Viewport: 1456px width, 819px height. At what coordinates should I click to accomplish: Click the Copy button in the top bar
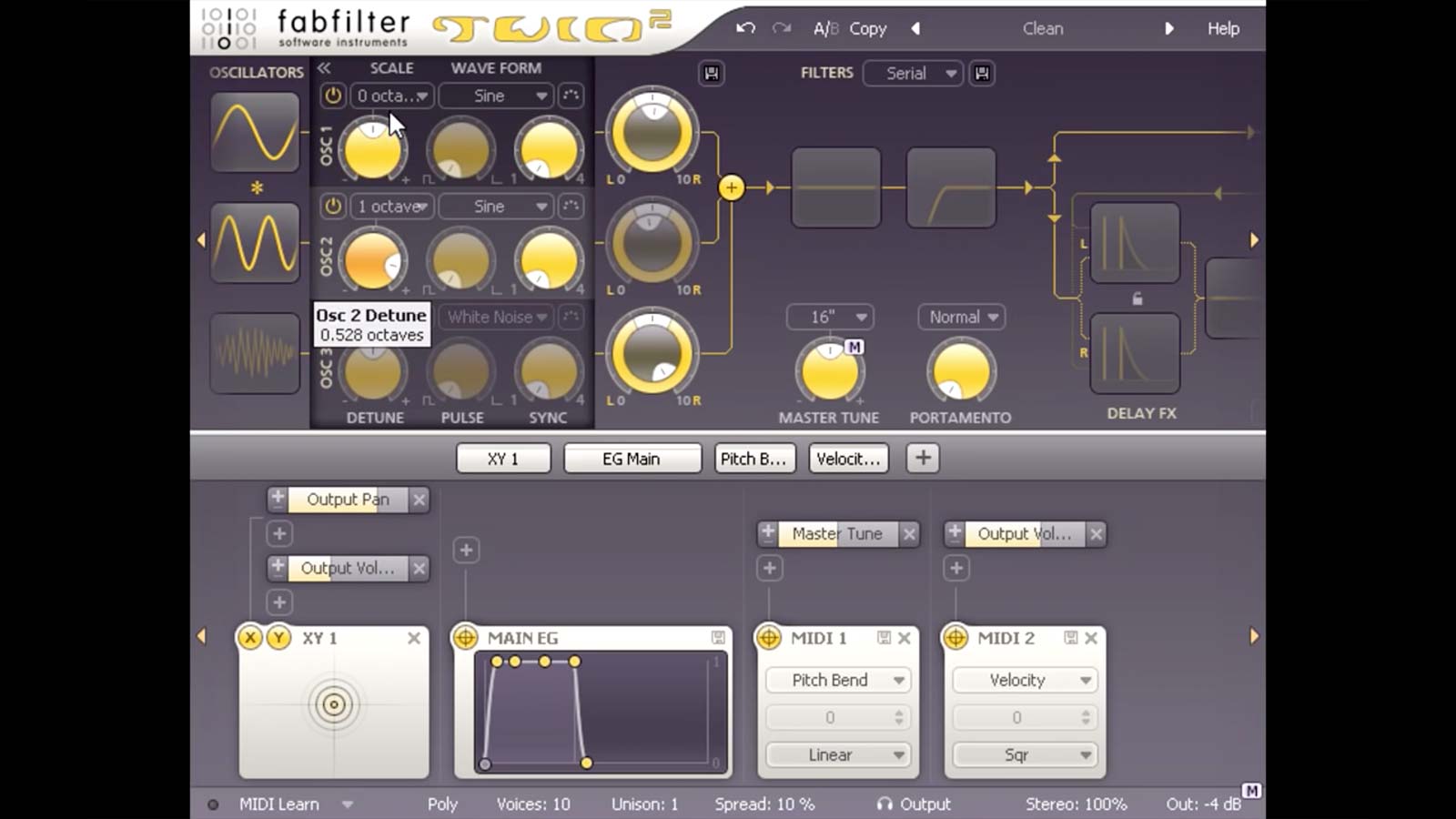[867, 28]
